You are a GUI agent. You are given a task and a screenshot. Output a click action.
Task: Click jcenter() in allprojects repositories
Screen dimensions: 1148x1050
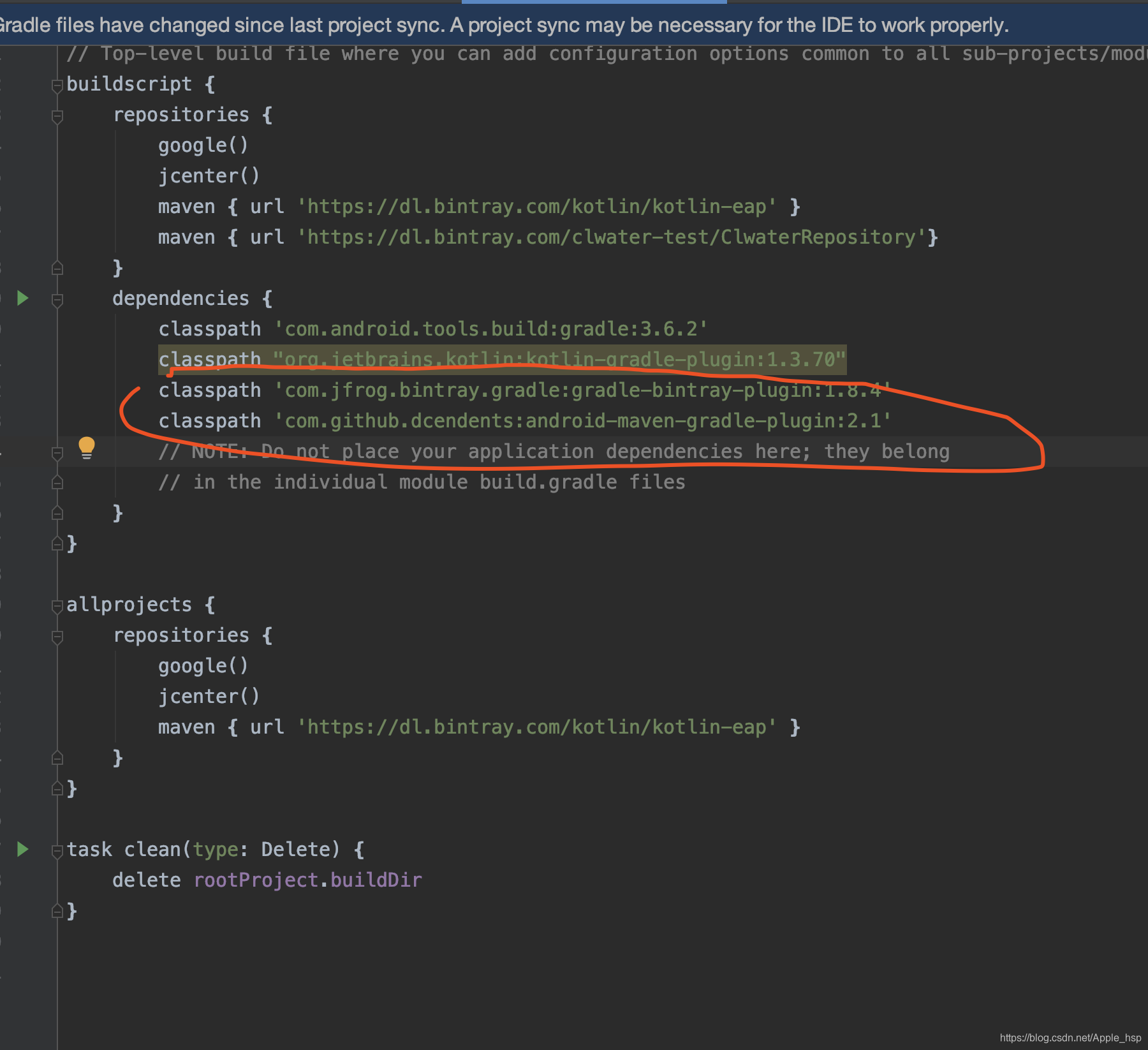(x=209, y=697)
